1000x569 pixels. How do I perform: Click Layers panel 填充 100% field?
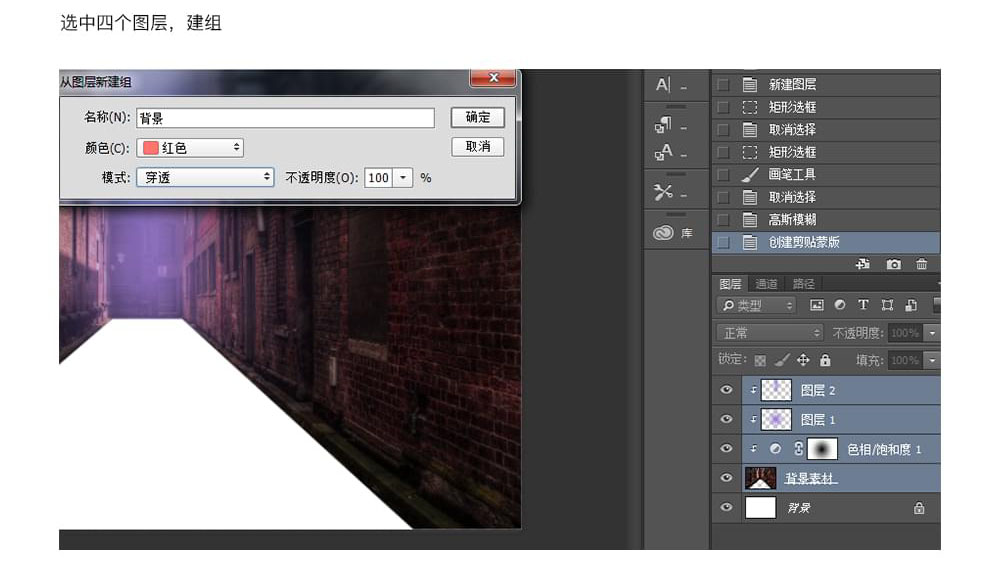coord(906,360)
